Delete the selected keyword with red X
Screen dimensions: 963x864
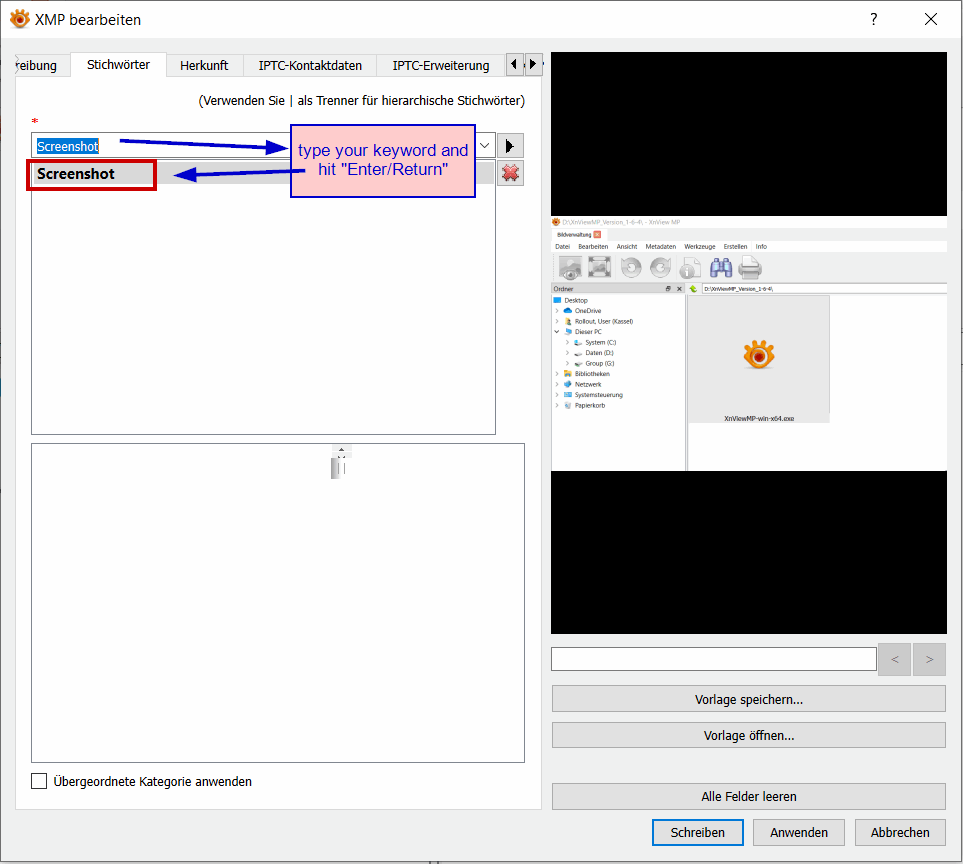pos(510,173)
